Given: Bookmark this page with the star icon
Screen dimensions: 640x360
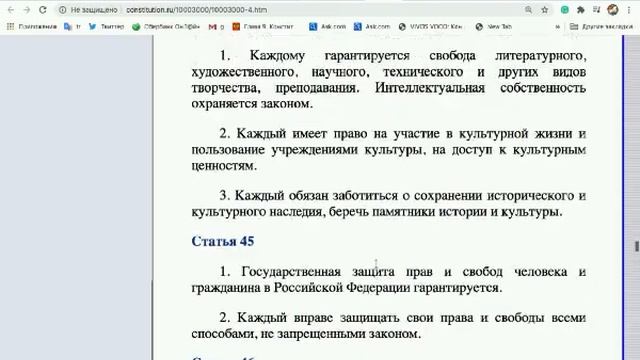Looking at the screenshot, I should tap(544, 10).
